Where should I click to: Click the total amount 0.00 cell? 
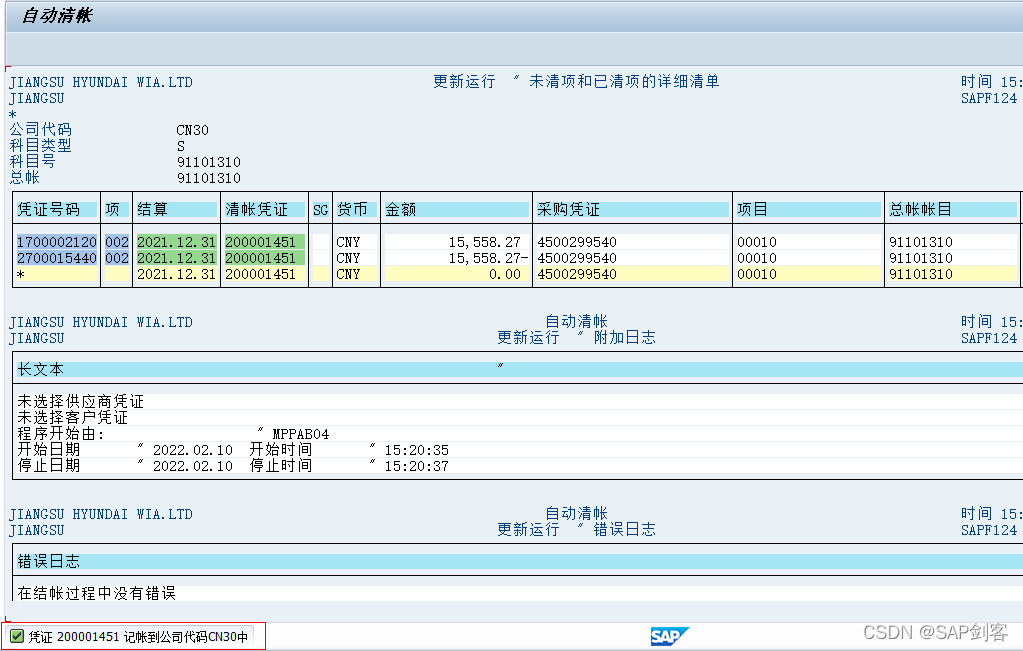point(505,275)
